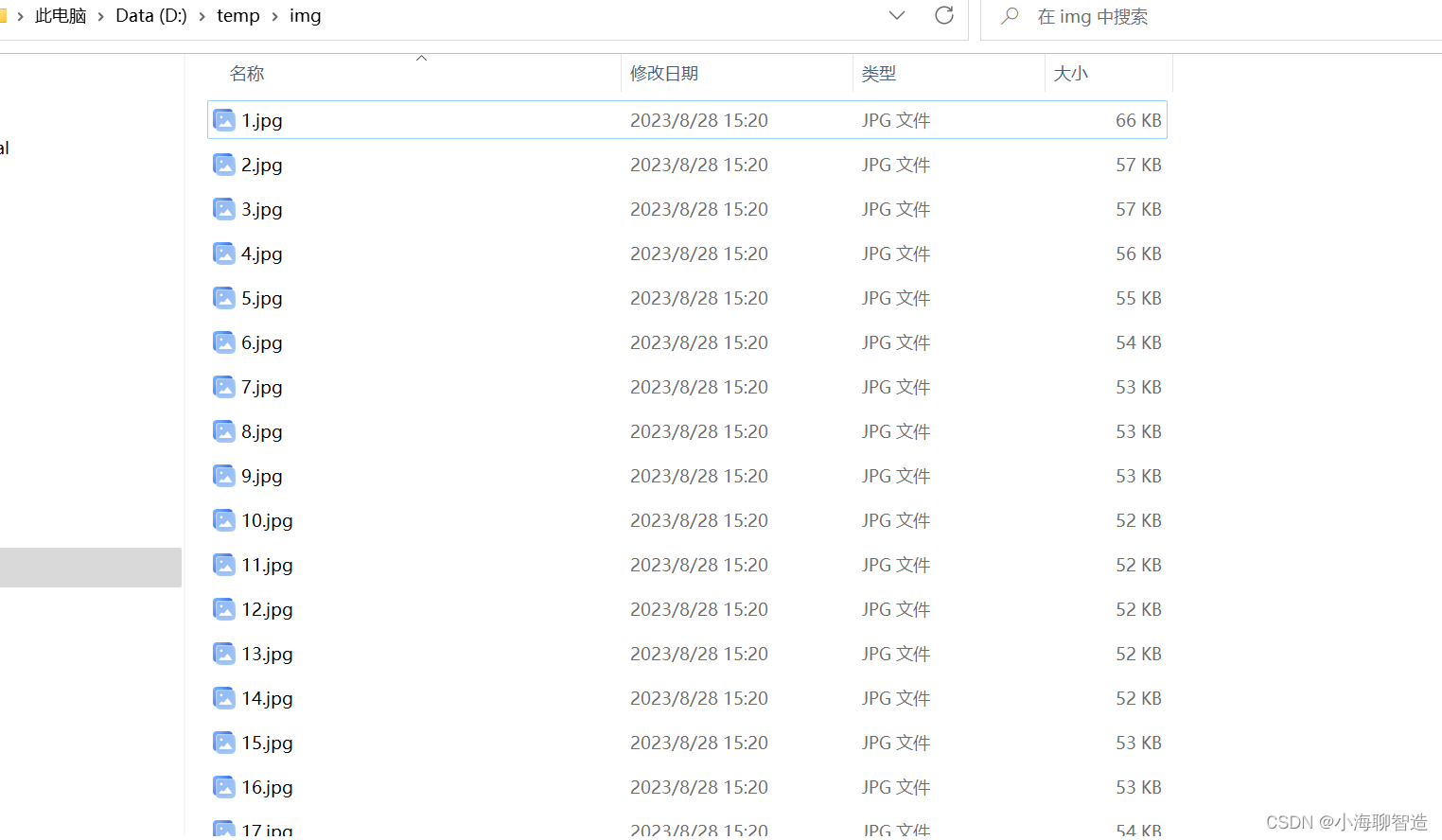Click the search magnifier icon

(1010, 16)
